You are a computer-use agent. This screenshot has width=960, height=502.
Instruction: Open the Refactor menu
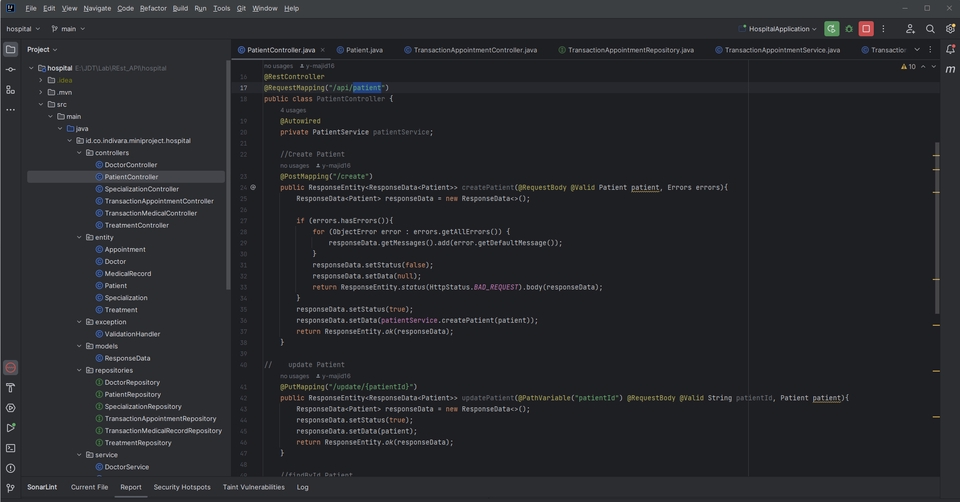153,8
